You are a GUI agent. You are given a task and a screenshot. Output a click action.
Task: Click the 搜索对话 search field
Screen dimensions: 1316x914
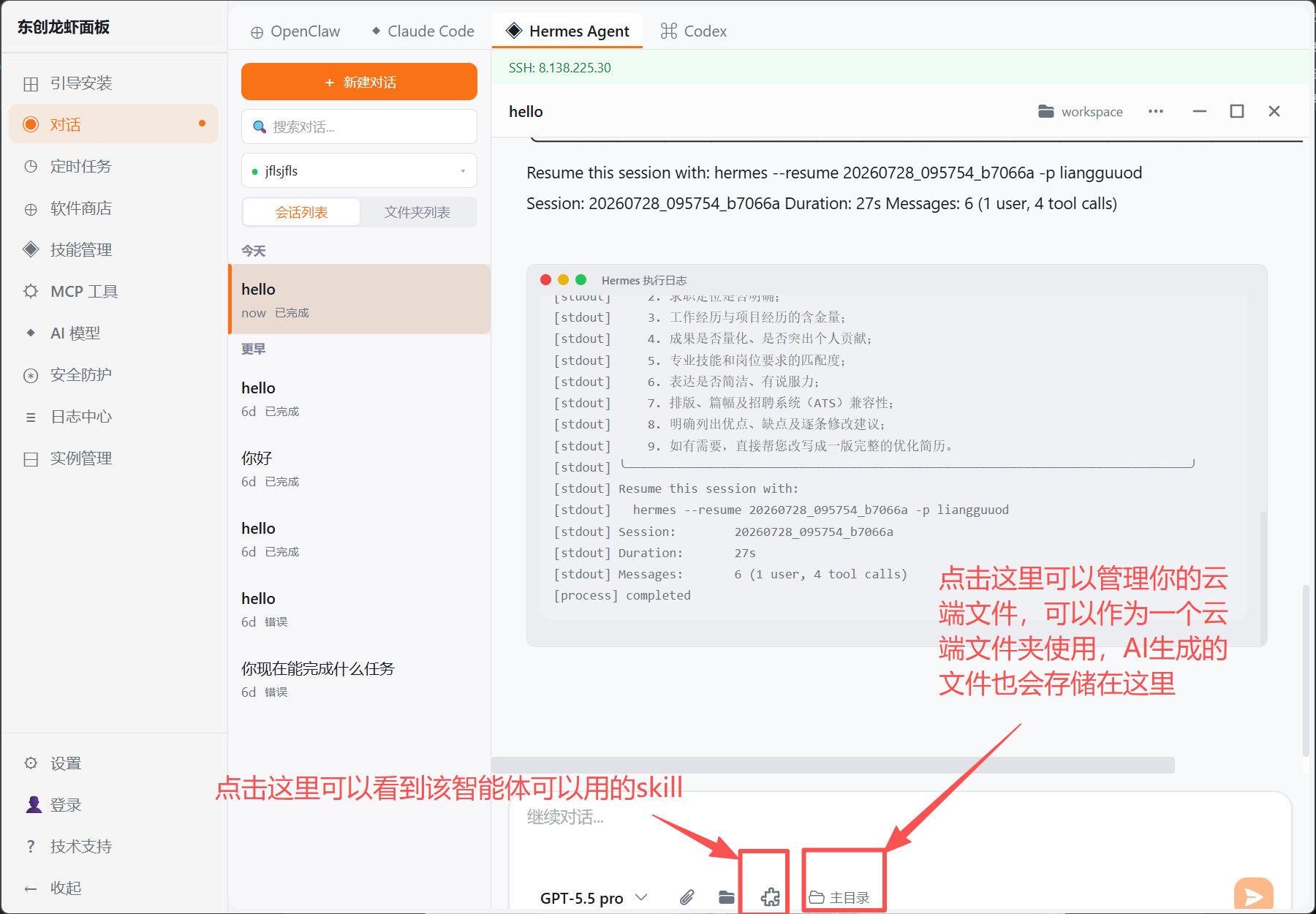click(359, 127)
